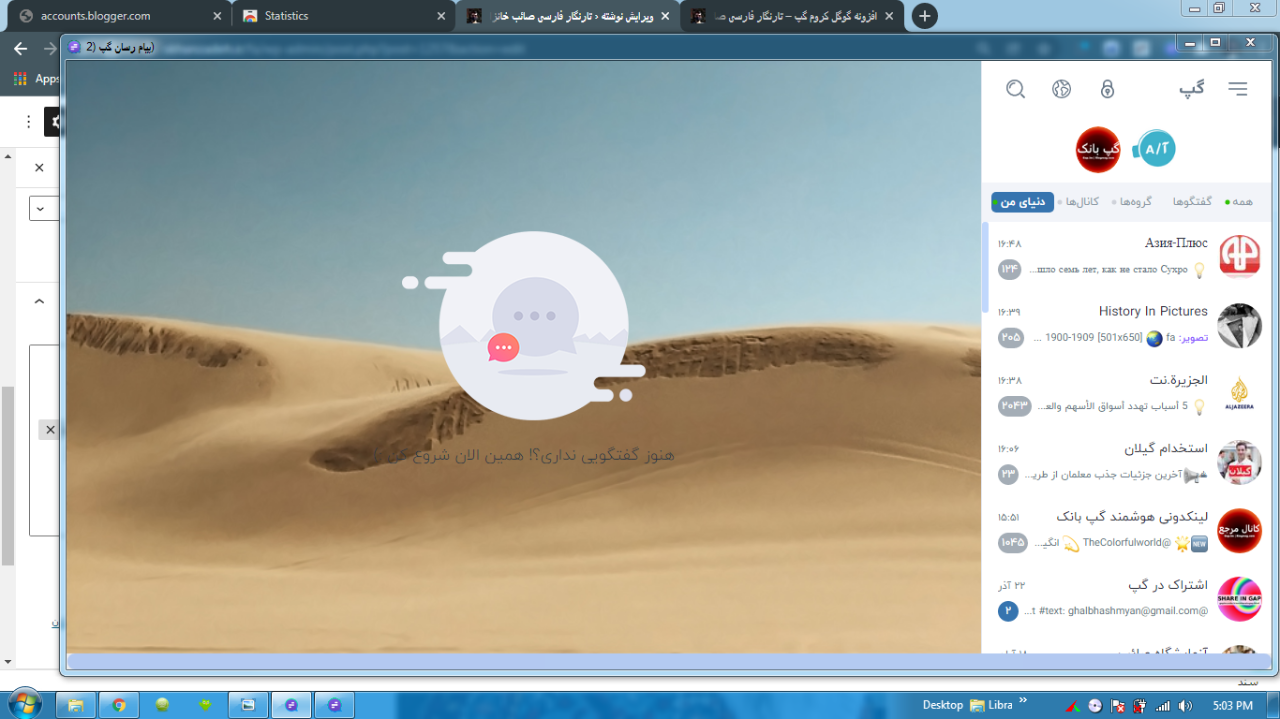Select the کانال‌ها tab

pyautogui.click(x=1080, y=202)
